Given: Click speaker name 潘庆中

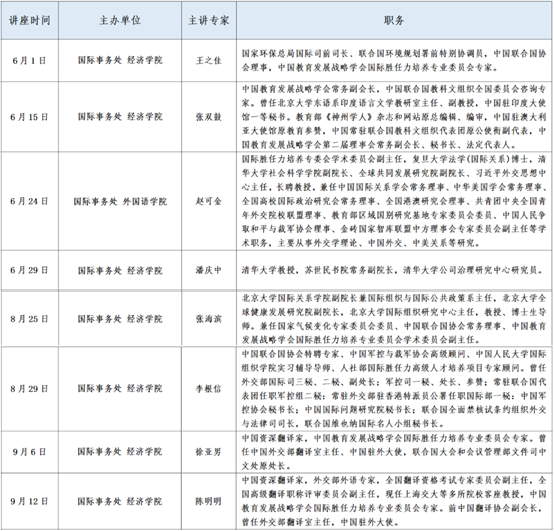Looking at the screenshot, I should [209, 270].
